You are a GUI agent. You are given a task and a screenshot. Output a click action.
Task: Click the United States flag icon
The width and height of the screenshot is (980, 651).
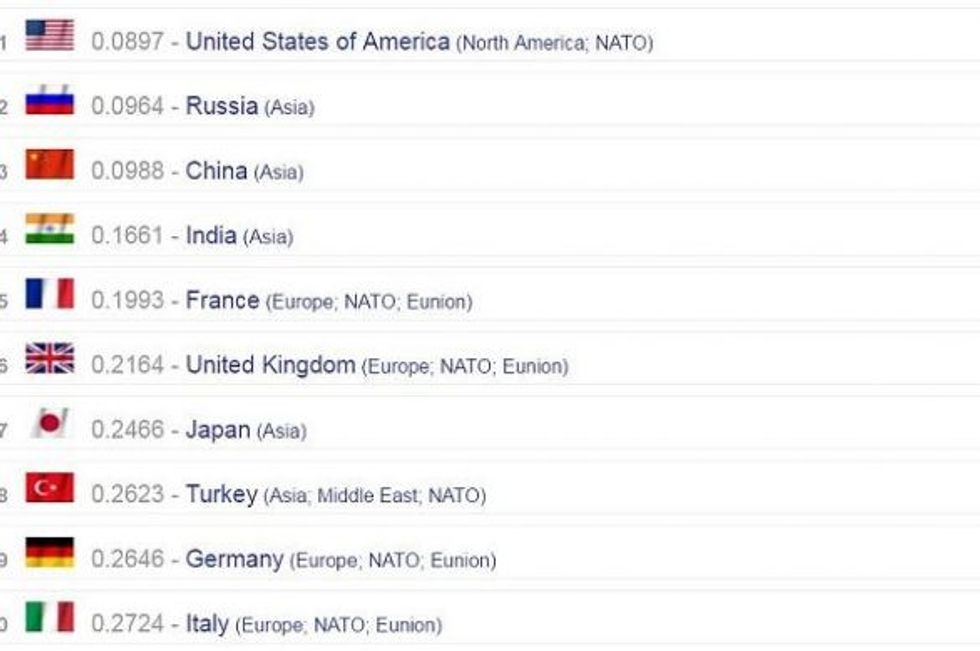(x=49, y=35)
